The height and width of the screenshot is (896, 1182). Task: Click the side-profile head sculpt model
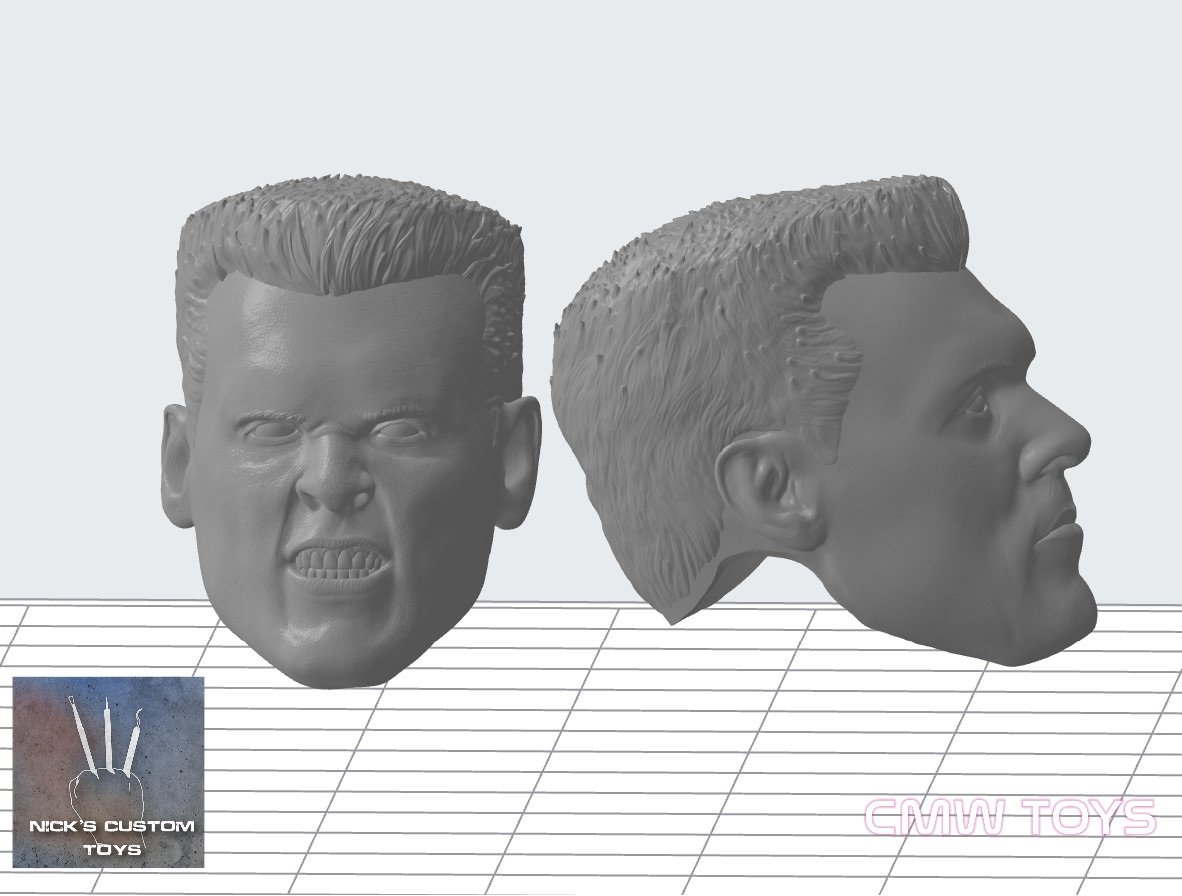[822, 420]
